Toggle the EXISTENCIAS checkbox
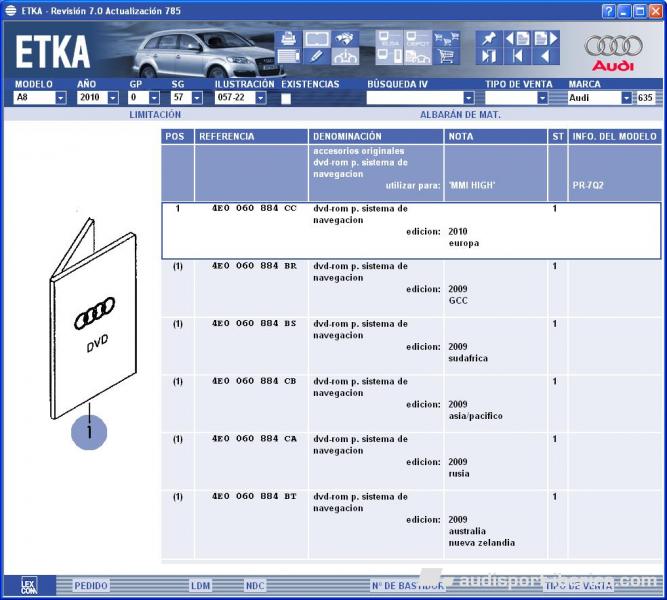 pyautogui.click(x=286, y=98)
